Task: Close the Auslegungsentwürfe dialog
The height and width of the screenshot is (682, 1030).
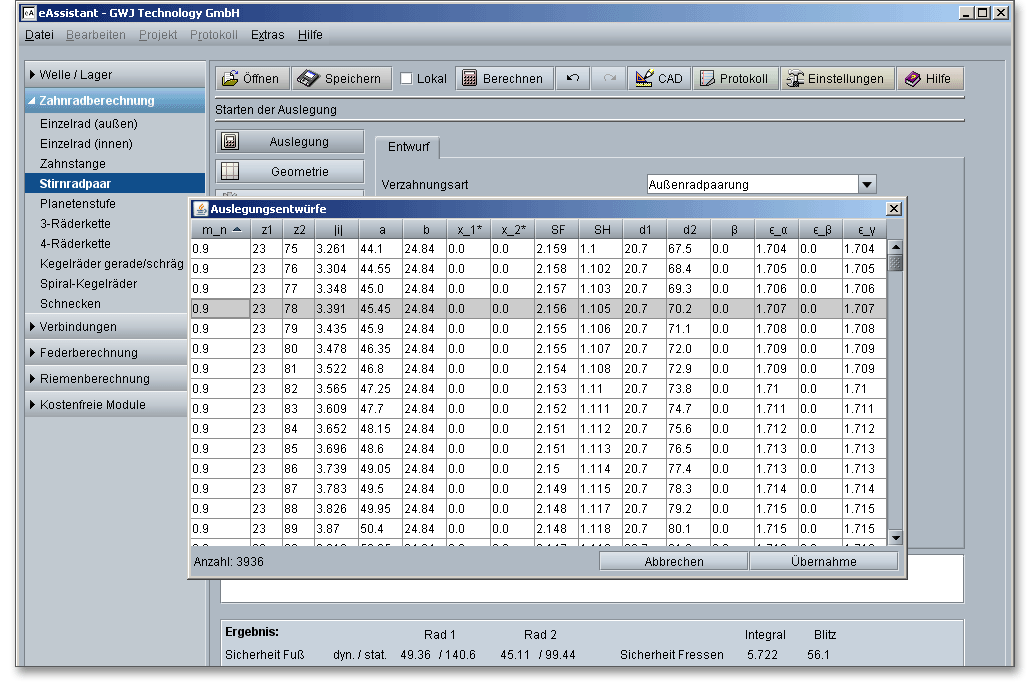Action: pos(894,208)
